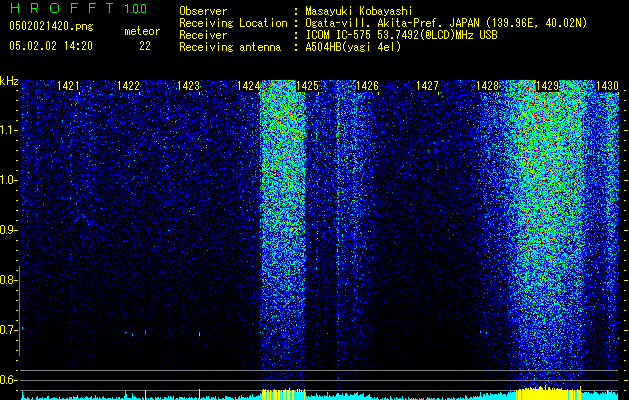Viewport: 629px width, 400px height.
Task: Click the version number 1.0.0
Action: [135, 8]
